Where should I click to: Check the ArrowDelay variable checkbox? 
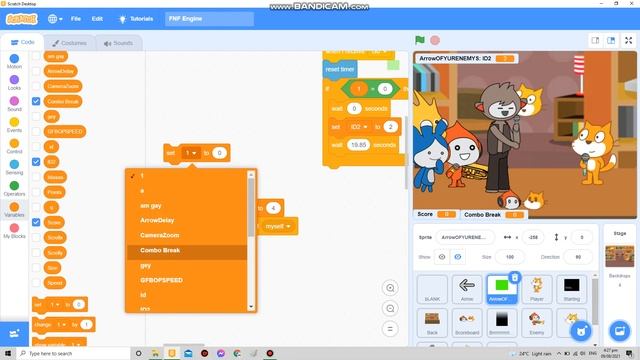[x=36, y=71]
